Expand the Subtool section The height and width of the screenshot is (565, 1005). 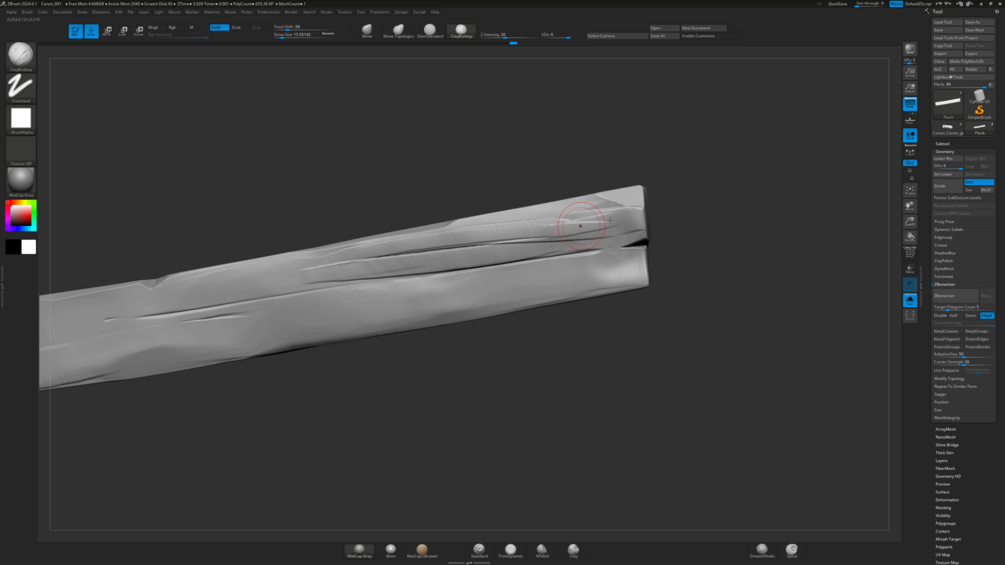942,143
